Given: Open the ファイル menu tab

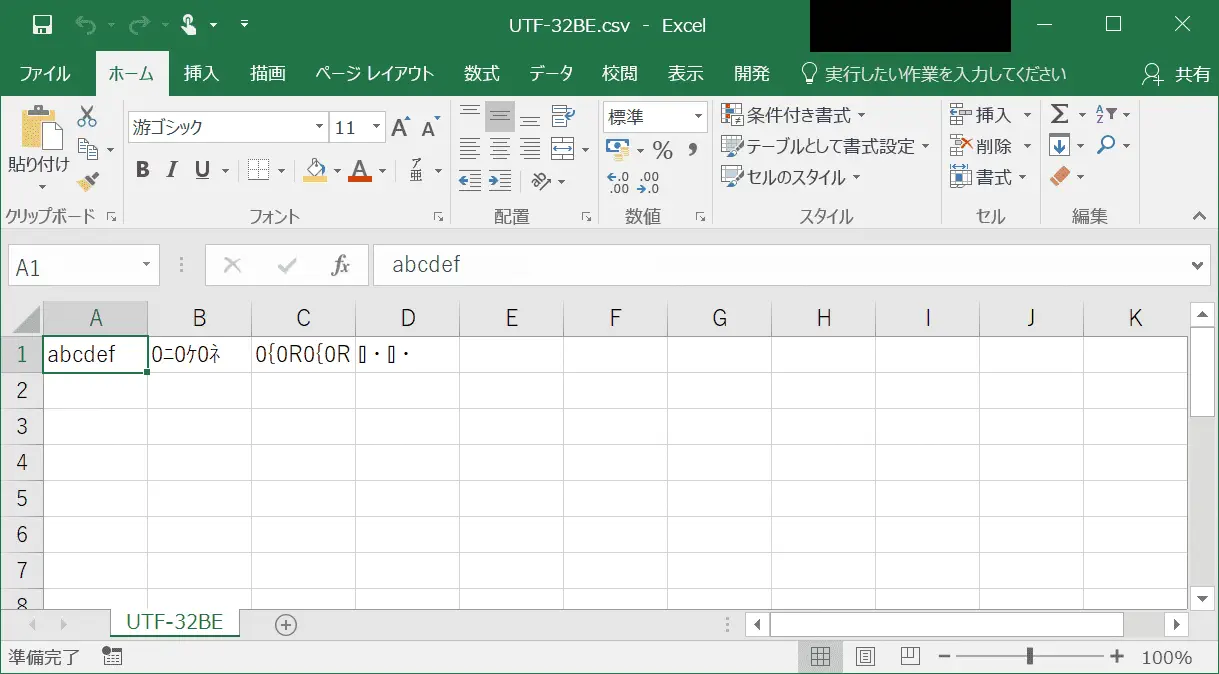Looking at the screenshot, I should tap(45, 74).
